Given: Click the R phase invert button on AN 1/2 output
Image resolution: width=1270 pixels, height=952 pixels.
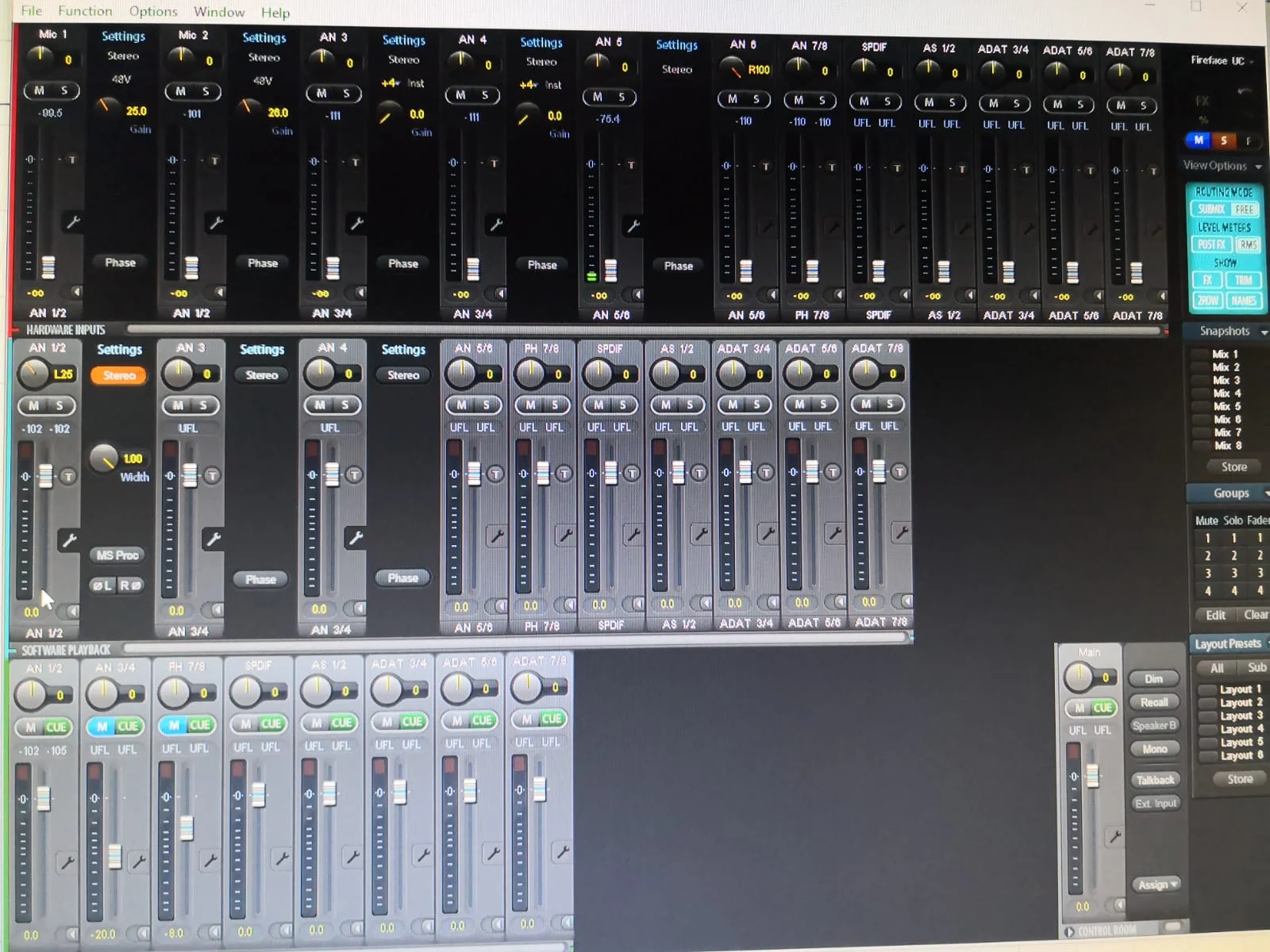Looking at the screenshot, I should coord(131,585).
